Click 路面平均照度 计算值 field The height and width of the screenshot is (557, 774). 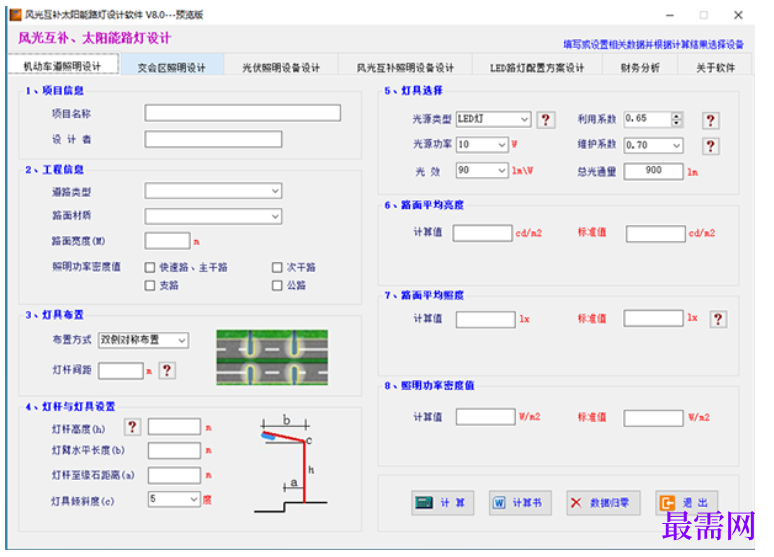pos(486,319)
